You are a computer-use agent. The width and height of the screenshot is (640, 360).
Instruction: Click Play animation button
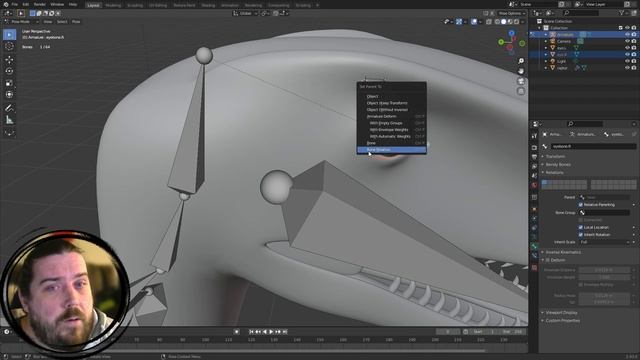click(271, 332)
